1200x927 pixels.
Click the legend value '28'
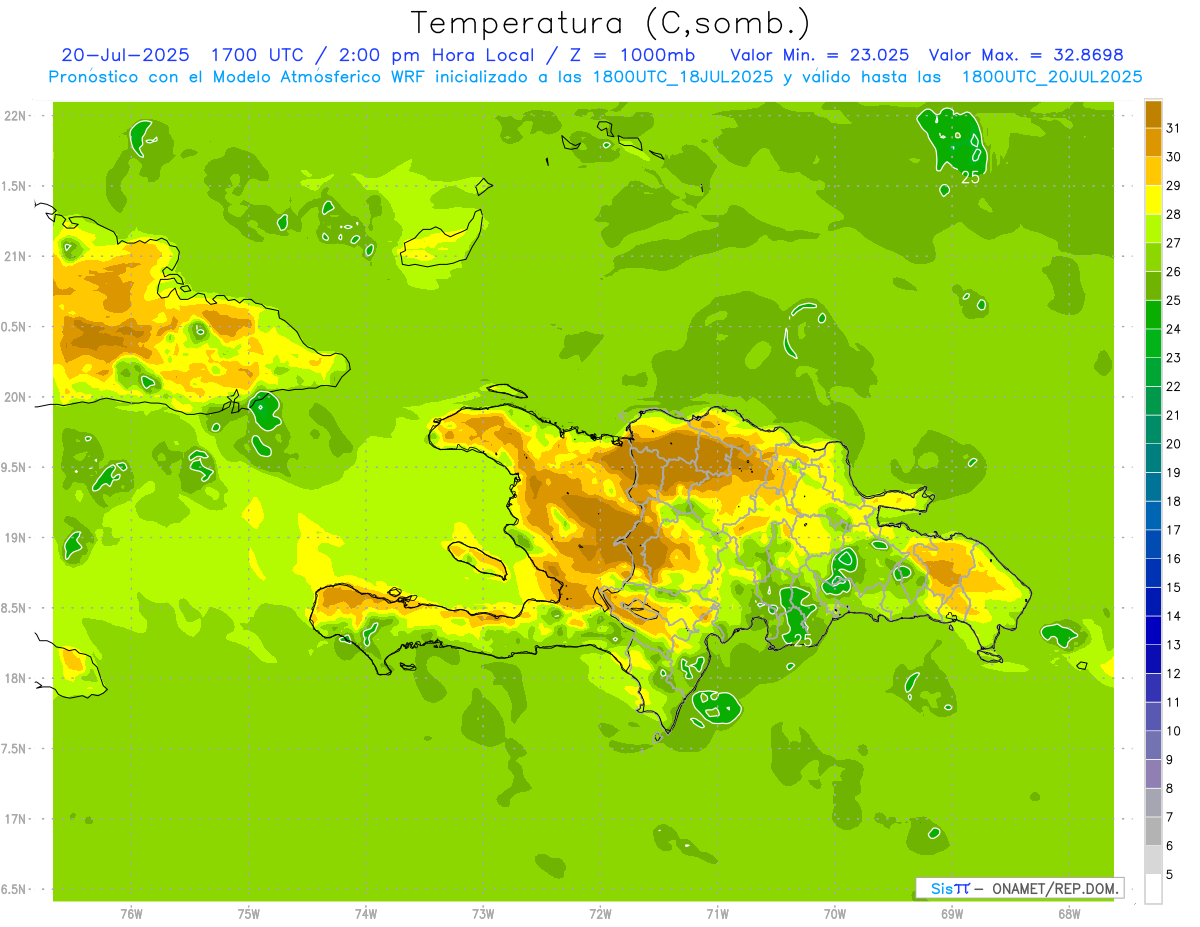(1174, 214)
